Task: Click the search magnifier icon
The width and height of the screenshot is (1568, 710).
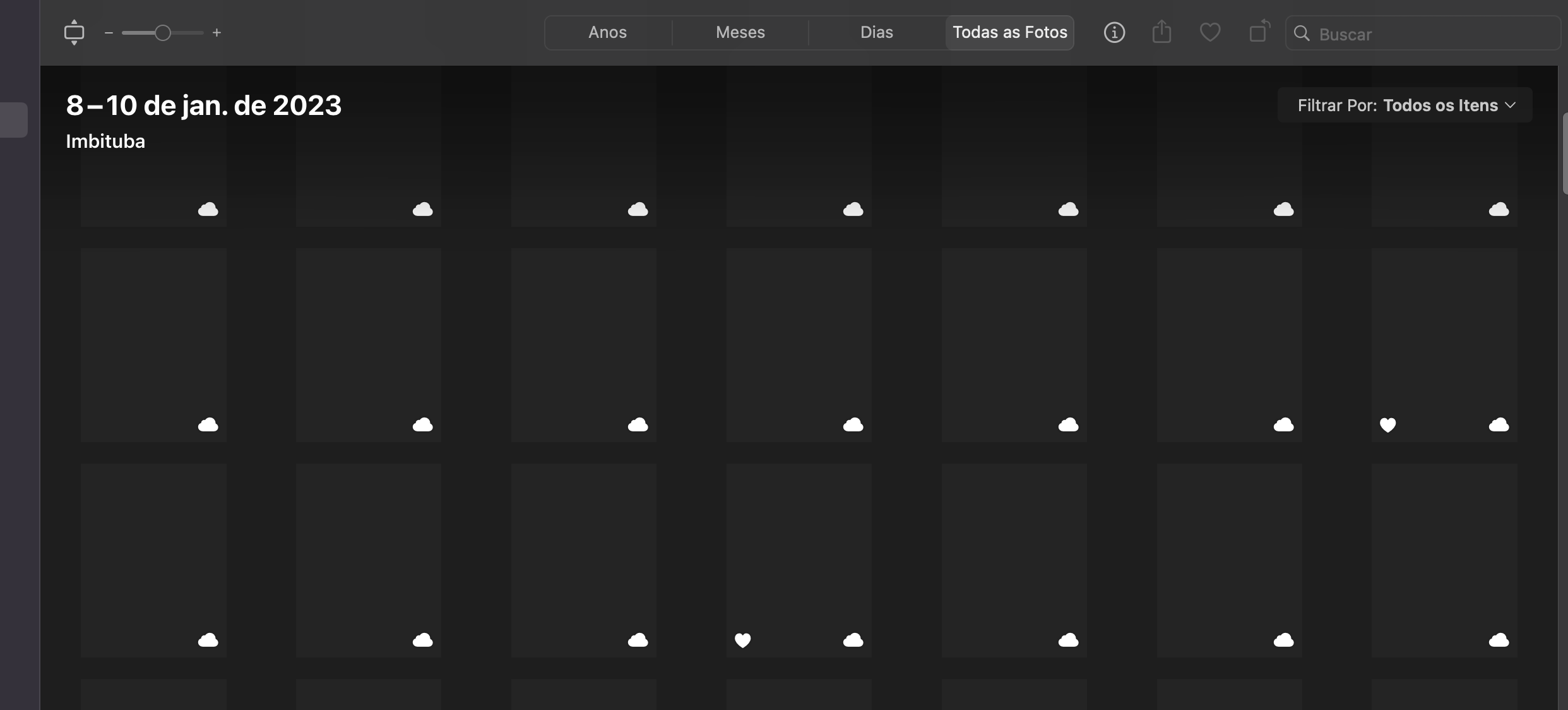Action: click(1301, 33)
